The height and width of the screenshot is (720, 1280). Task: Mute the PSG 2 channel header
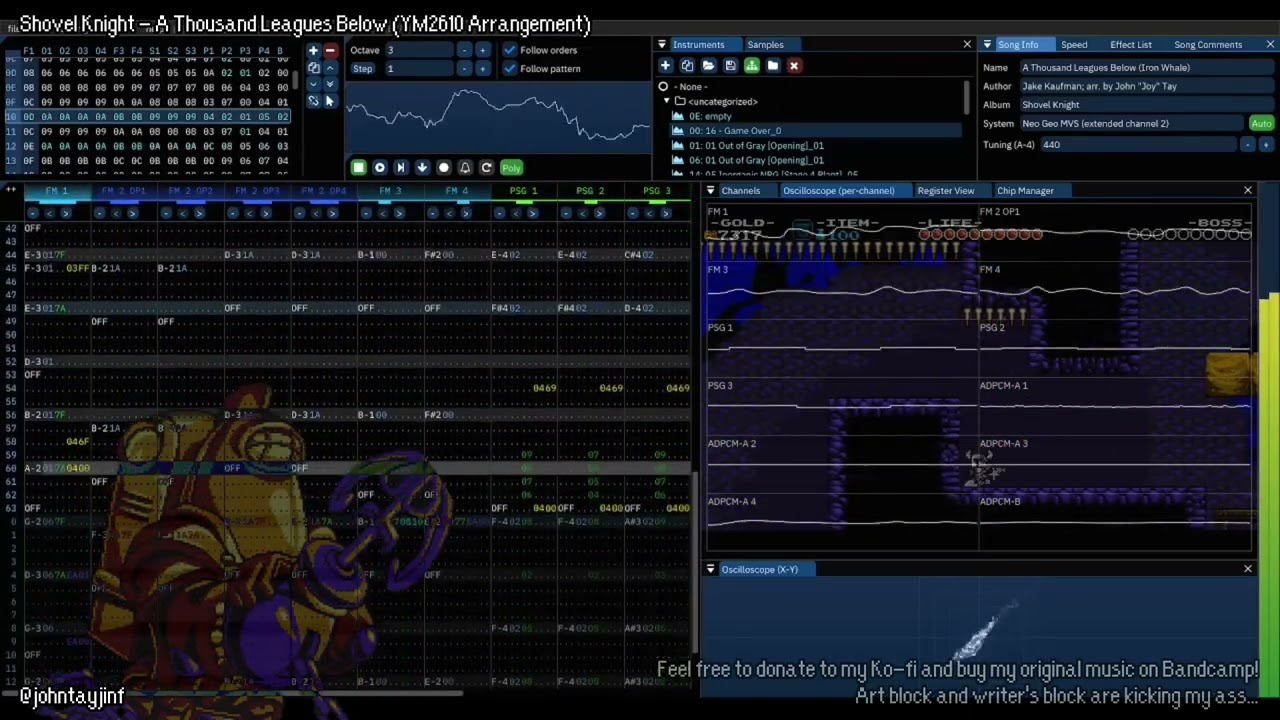pyautogui.click(x=590, y=191)
